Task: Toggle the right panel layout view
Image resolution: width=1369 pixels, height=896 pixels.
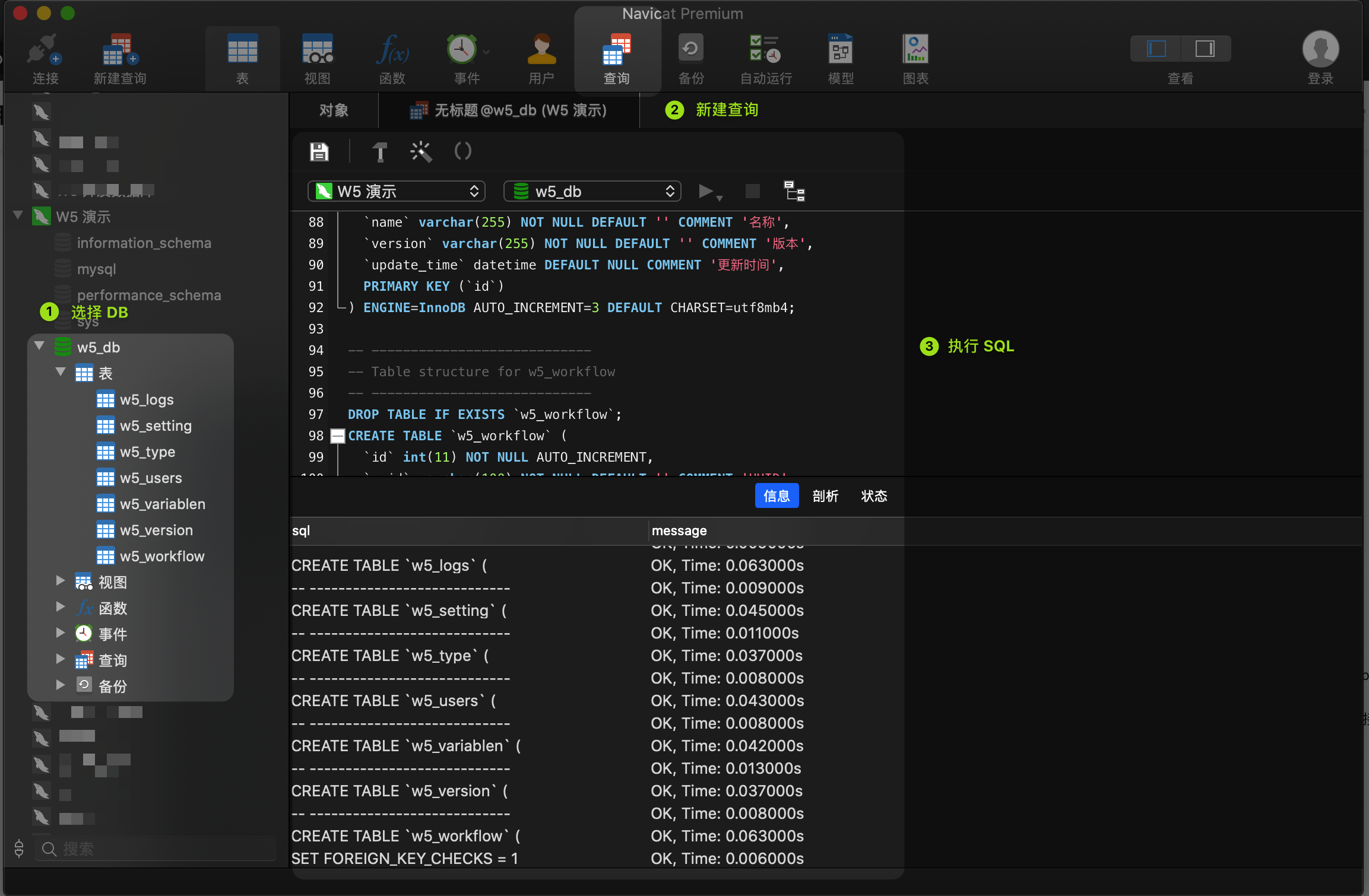Action: pyautogui.click(x=1206, y=49)
